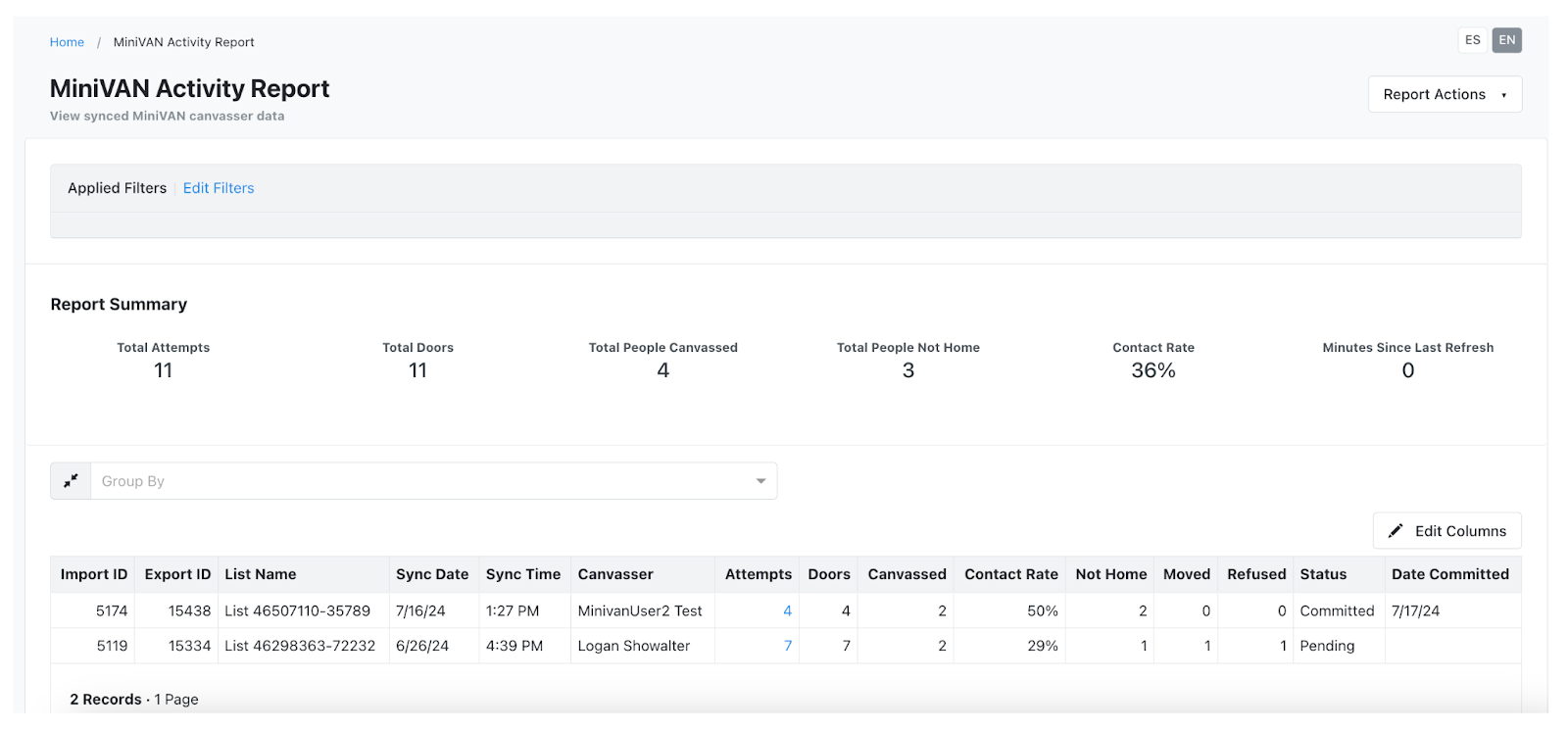Click the Total People Canvassed summary label
The width and height of the screenshot is (1568, 730).
(663, 348)
